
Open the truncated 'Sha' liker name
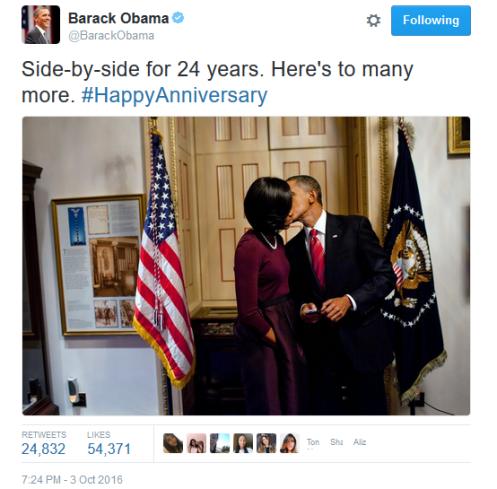click(x=336, y=442)
